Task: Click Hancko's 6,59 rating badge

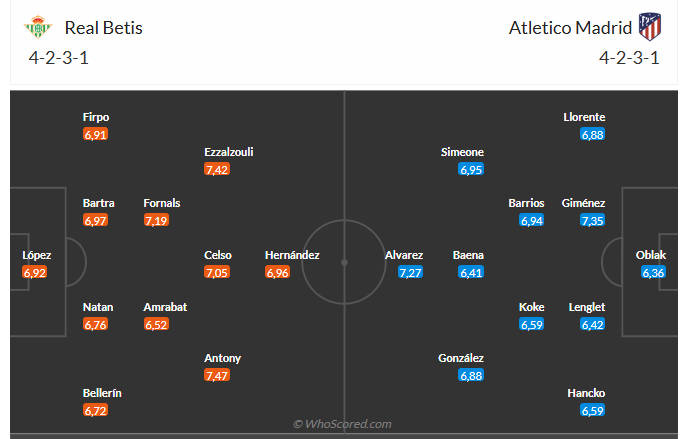Action: coord(593,410)
